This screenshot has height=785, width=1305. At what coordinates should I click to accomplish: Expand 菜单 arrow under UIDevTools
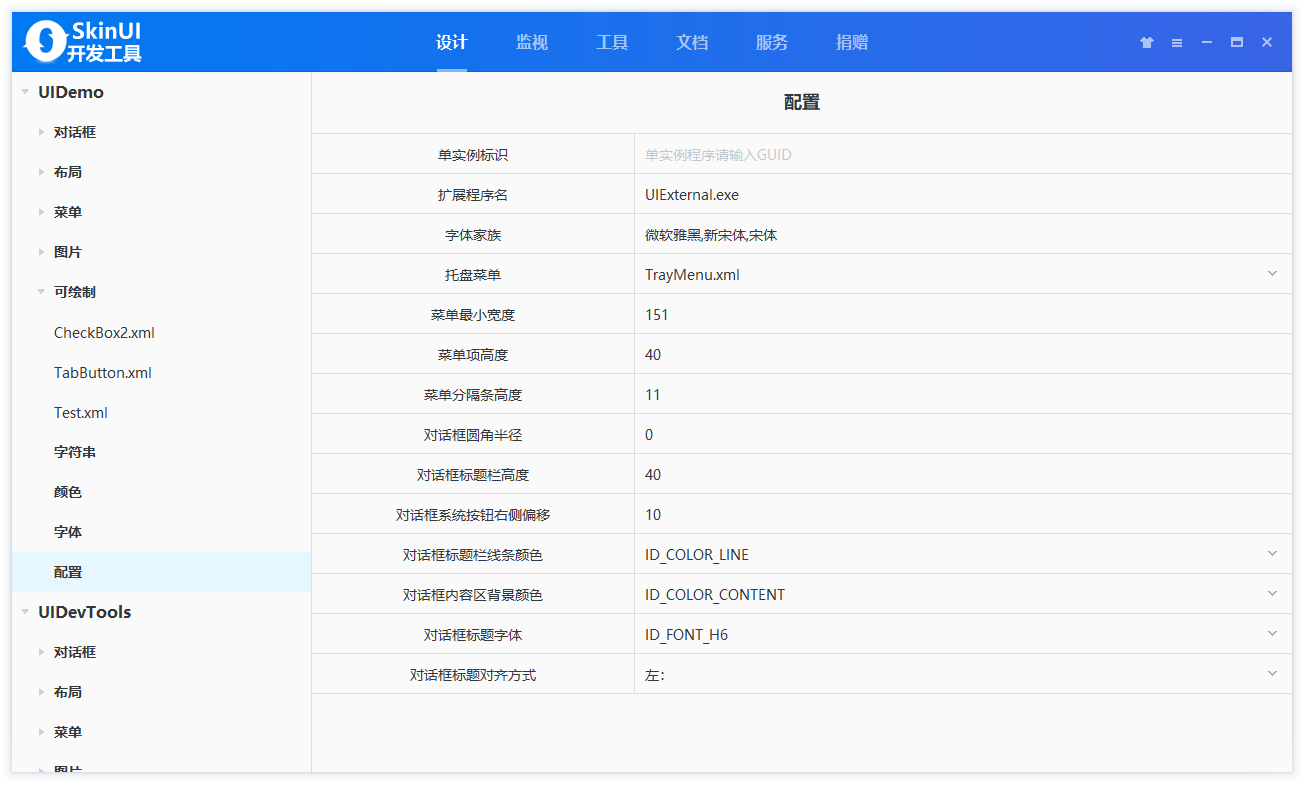click(x=41, y=732)
